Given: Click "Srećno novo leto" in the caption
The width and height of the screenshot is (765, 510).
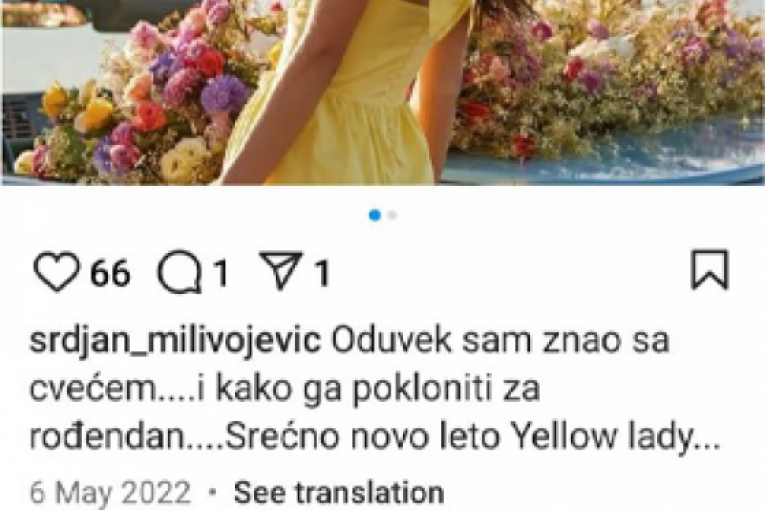Looking at the screenshot, I should click(x=362, y=437).
